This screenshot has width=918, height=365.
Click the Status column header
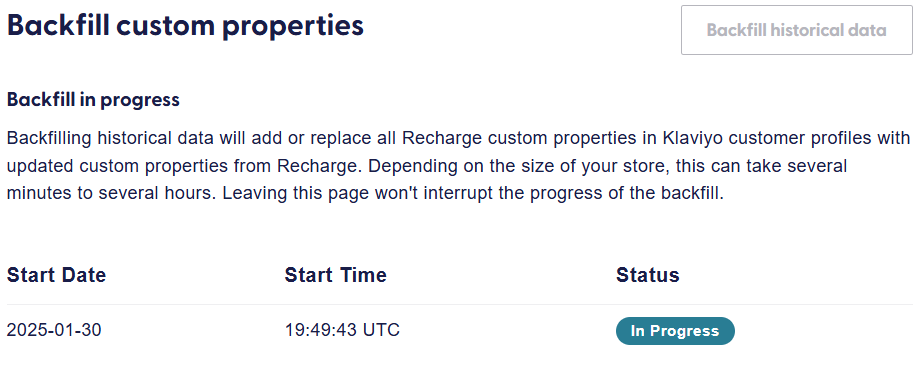(648, 275)
